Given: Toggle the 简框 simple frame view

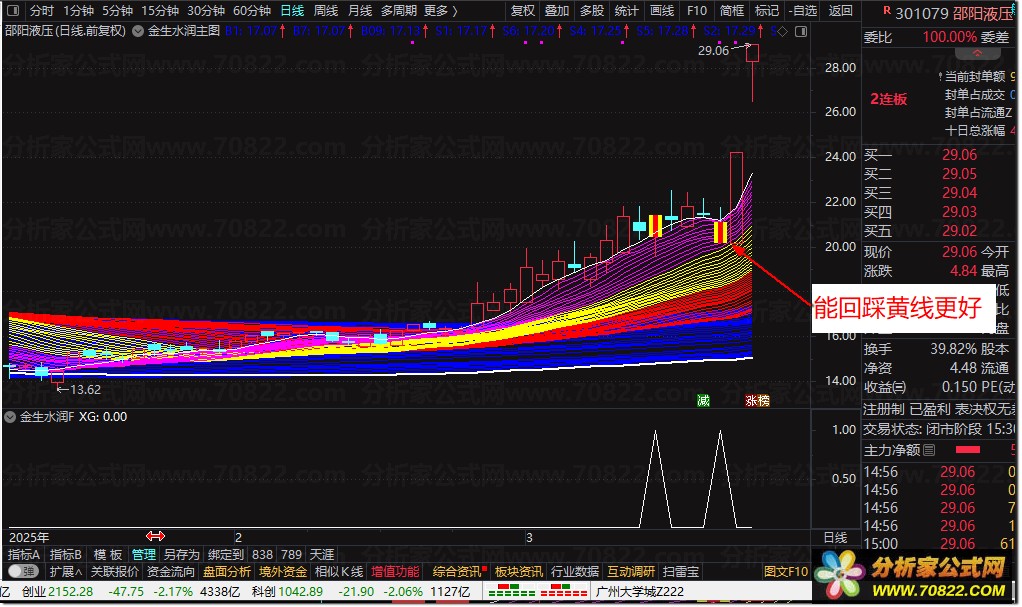Looking at the screenshot, I should pyautogui.click(x=731, y=10).
